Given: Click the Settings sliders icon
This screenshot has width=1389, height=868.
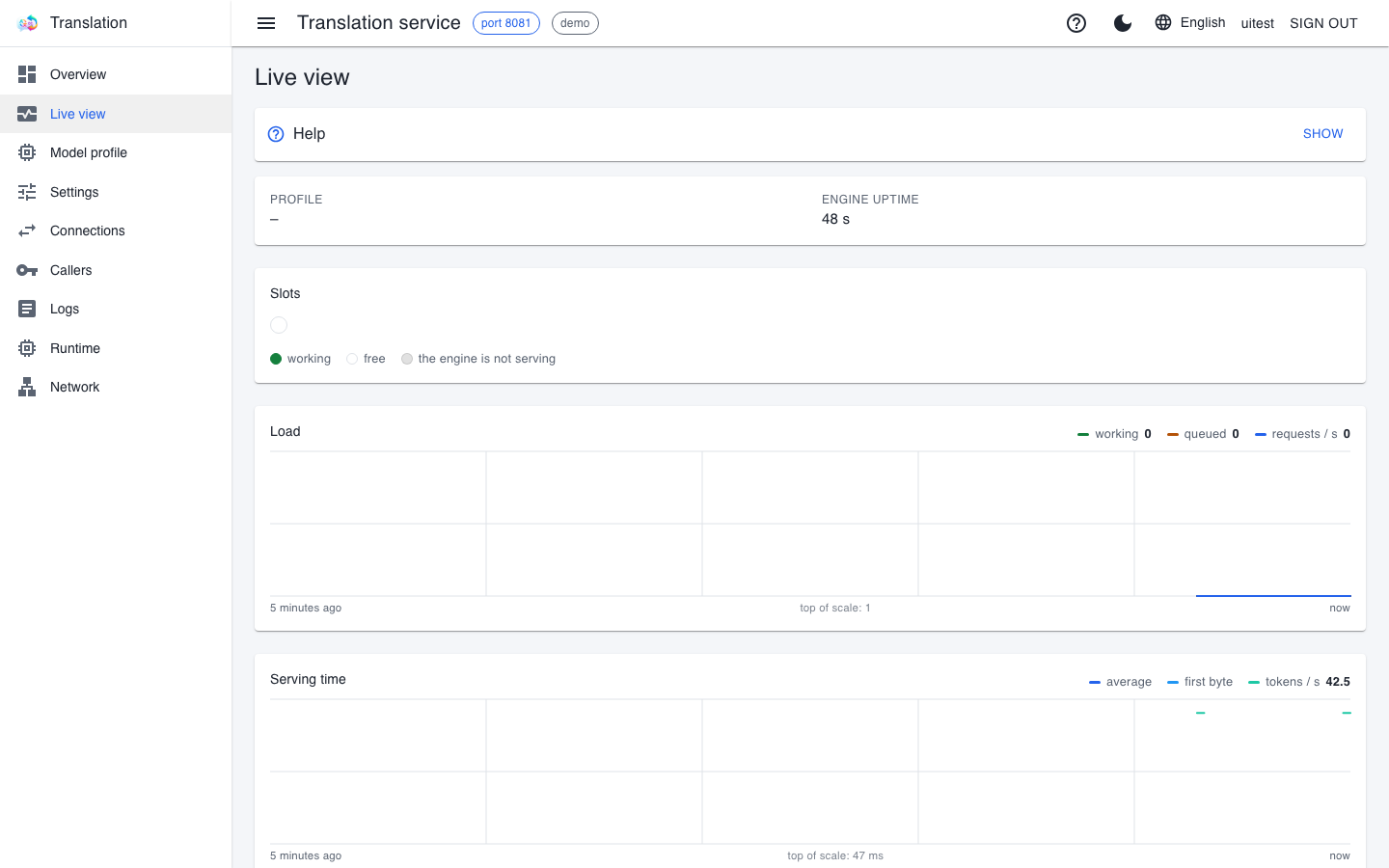Looking at the screenshot, I should pos(27,192).
